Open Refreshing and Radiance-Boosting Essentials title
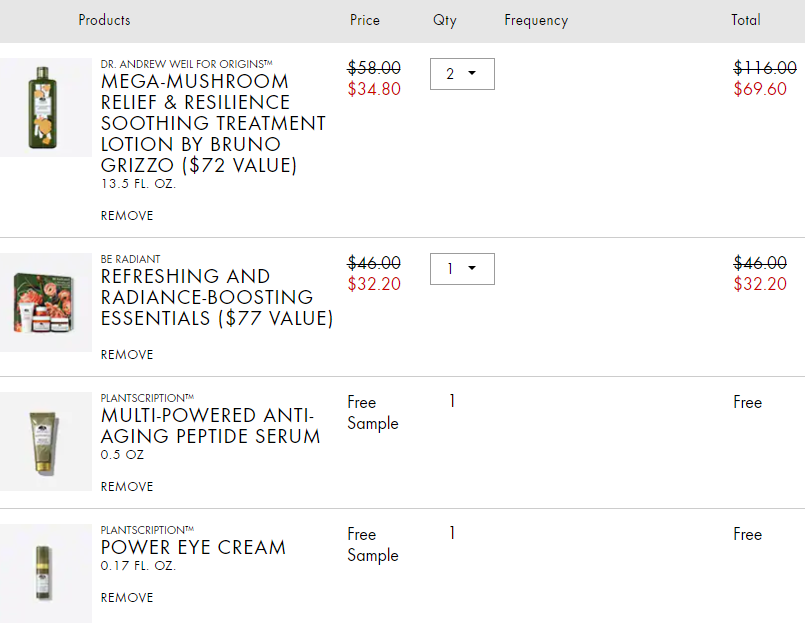Image resolution: width=805 pixels, height=625 pixels. [x=217, y=297]
